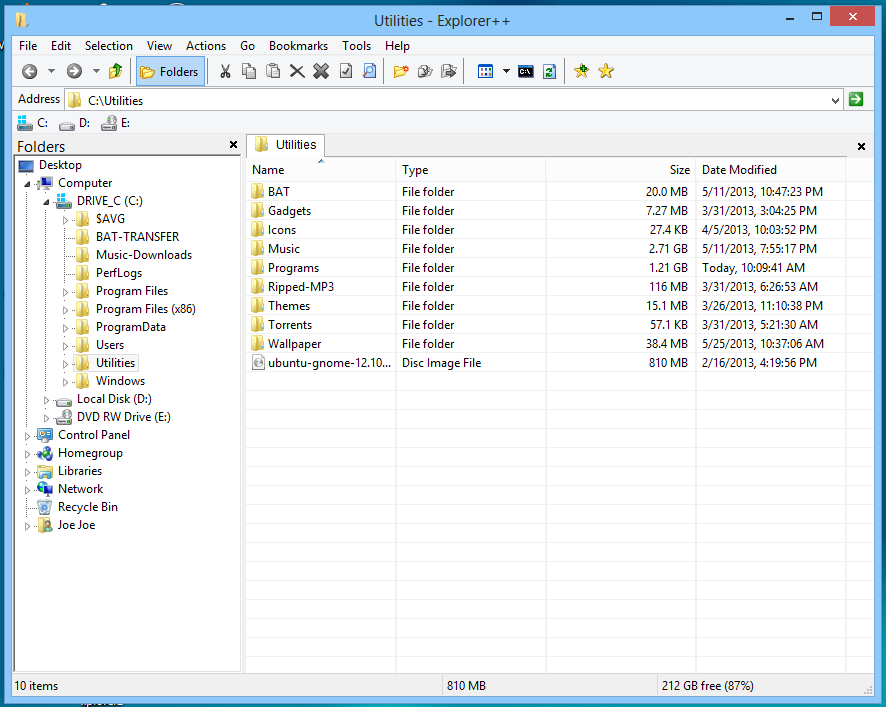Select the Utilities tab

285,143
